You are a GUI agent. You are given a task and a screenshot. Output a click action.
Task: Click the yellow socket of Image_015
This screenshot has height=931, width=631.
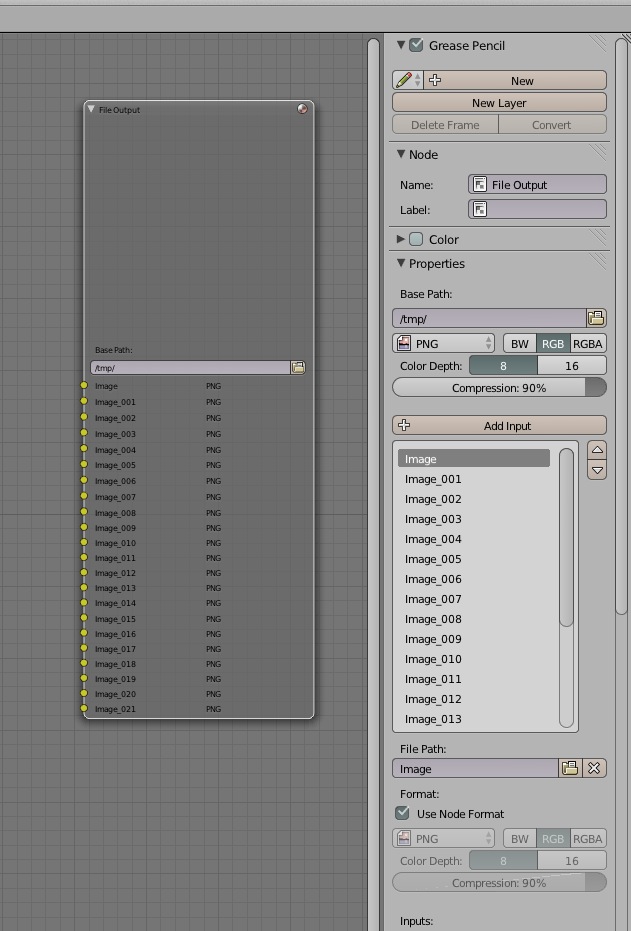[x=84, y=618]
